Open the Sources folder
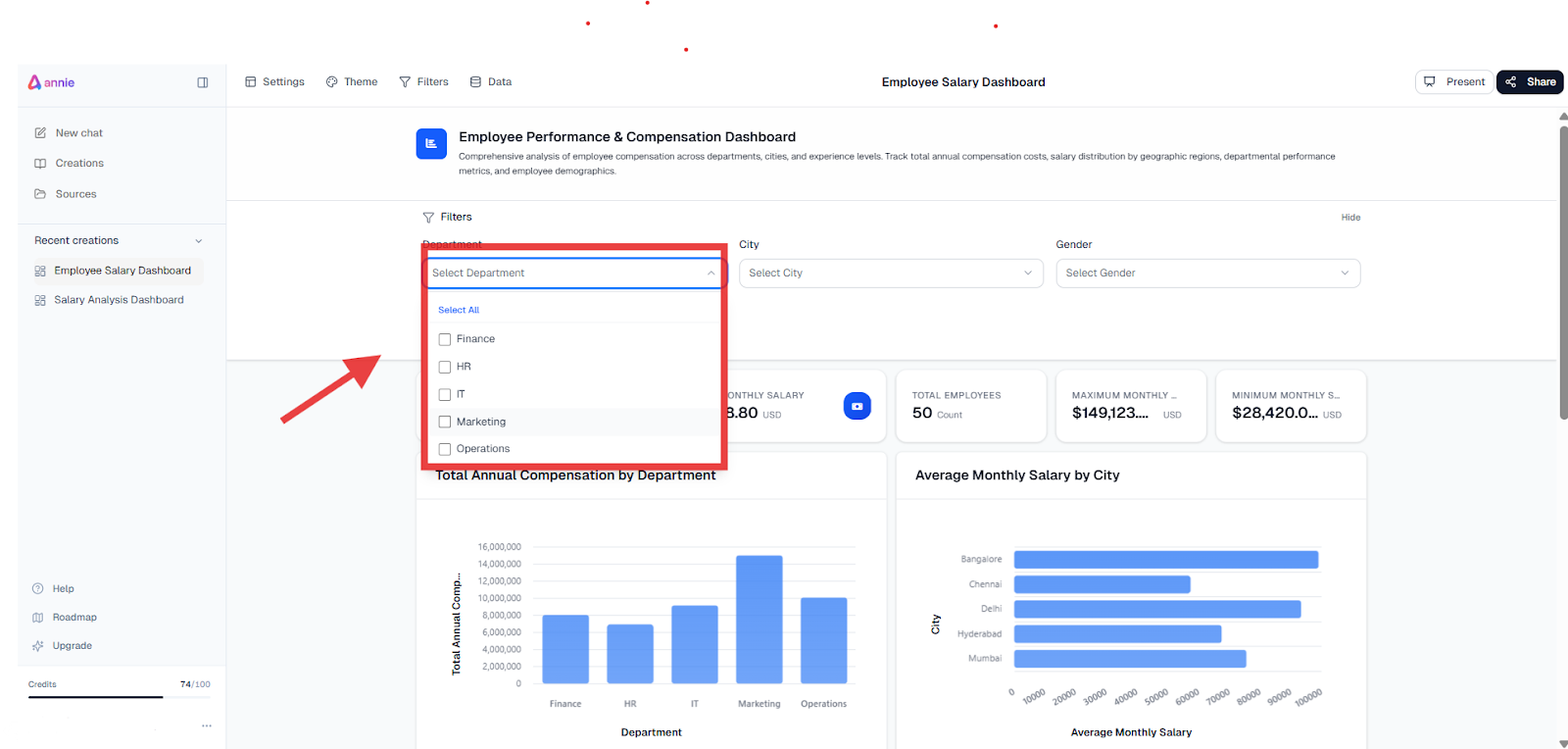This screenshot has width=1568, height=749. point(75,194)
